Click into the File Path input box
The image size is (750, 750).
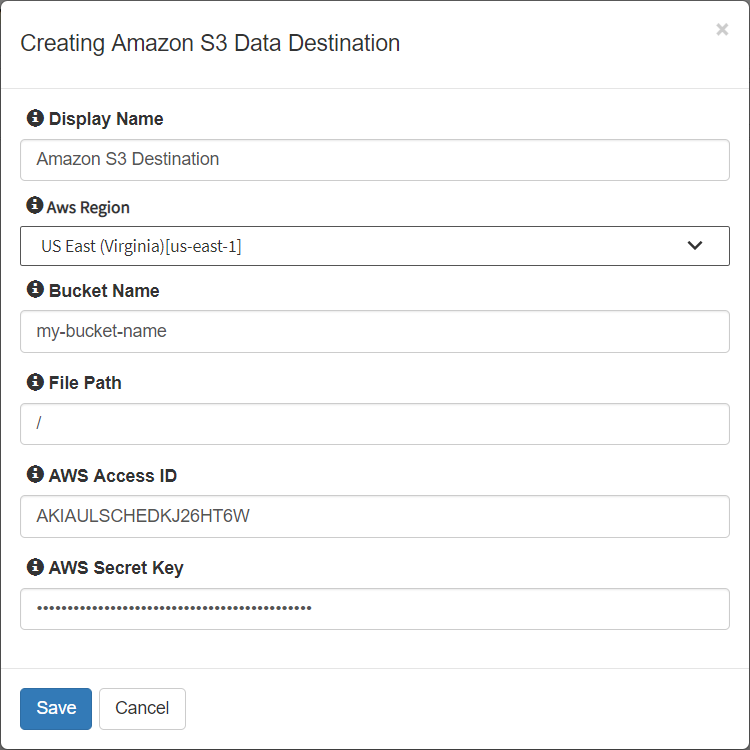point(375,424)
